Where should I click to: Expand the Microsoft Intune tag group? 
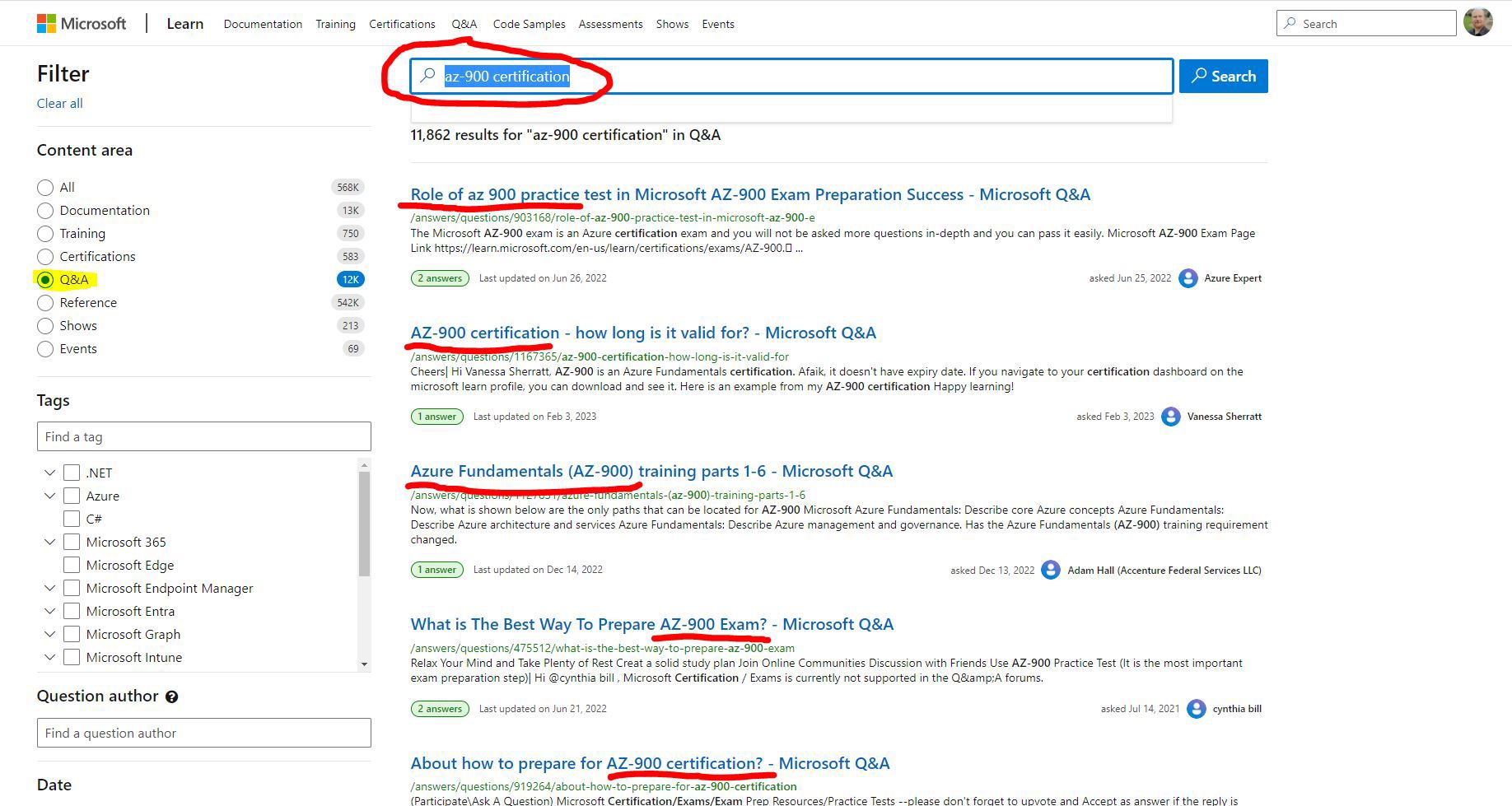[x=49, y=657]
